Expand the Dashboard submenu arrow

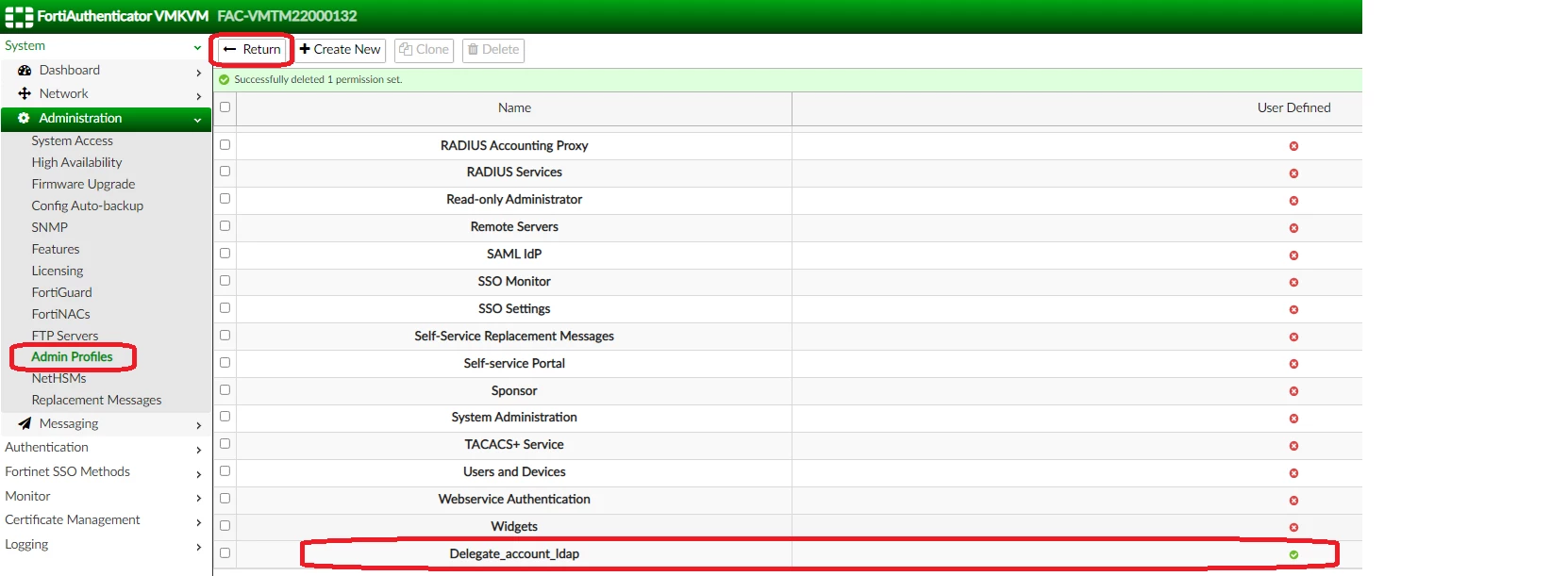(198, 73)
